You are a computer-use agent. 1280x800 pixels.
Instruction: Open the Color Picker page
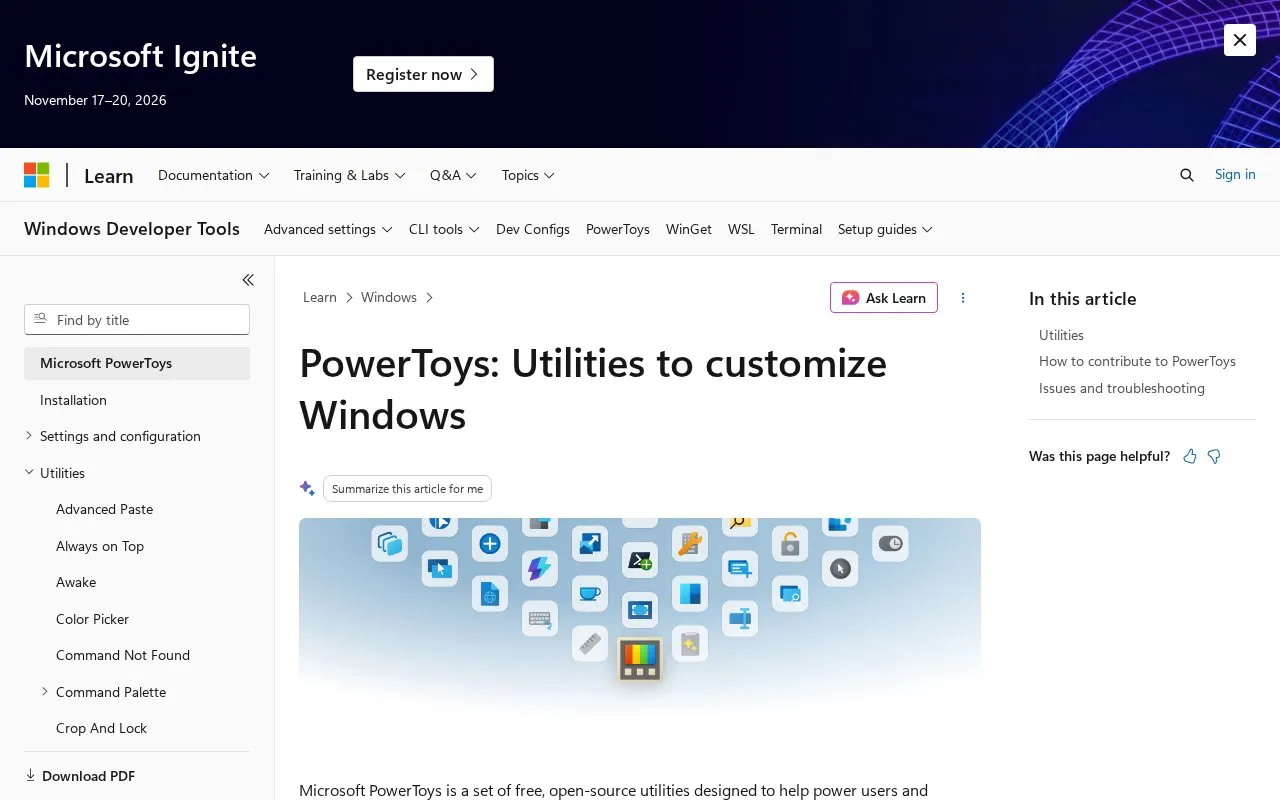coord(93,619)
